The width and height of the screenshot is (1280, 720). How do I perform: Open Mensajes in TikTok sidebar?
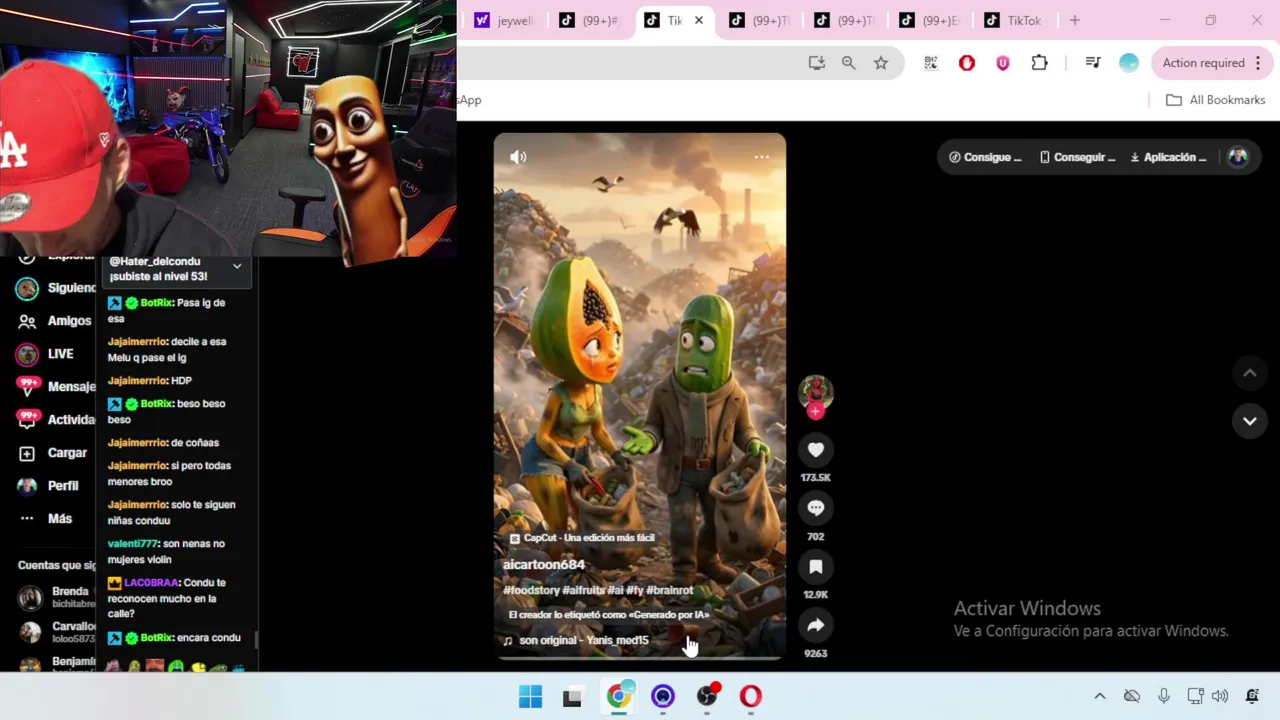coord(58,386)
